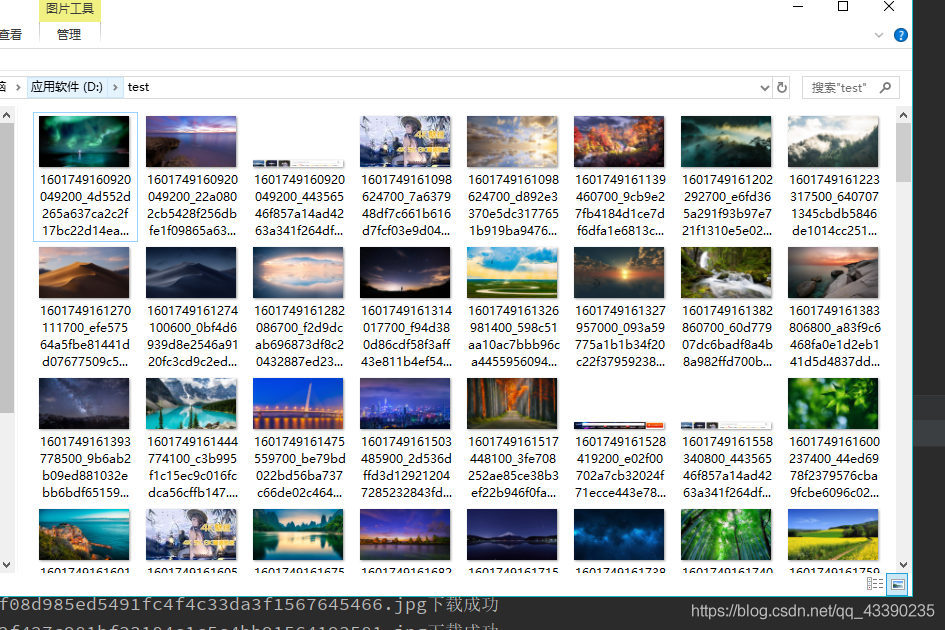
Task: Select dark night horizon thumbnail 017700_f94d38
Action: (x=405, y=272)
